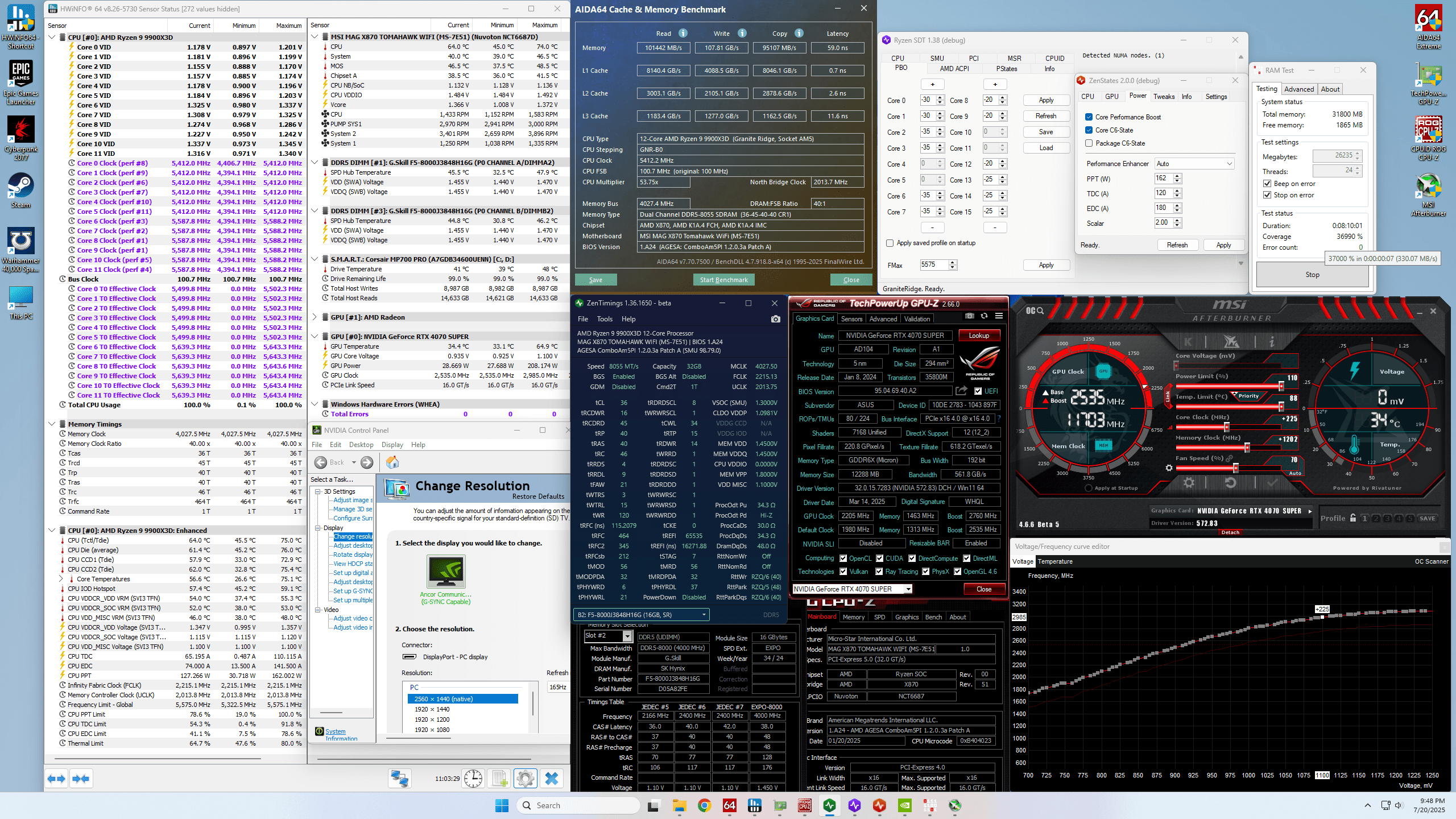1456x819 pixels.
Task: Click Stop button in RAM Test
Action: pos(1312,275)
